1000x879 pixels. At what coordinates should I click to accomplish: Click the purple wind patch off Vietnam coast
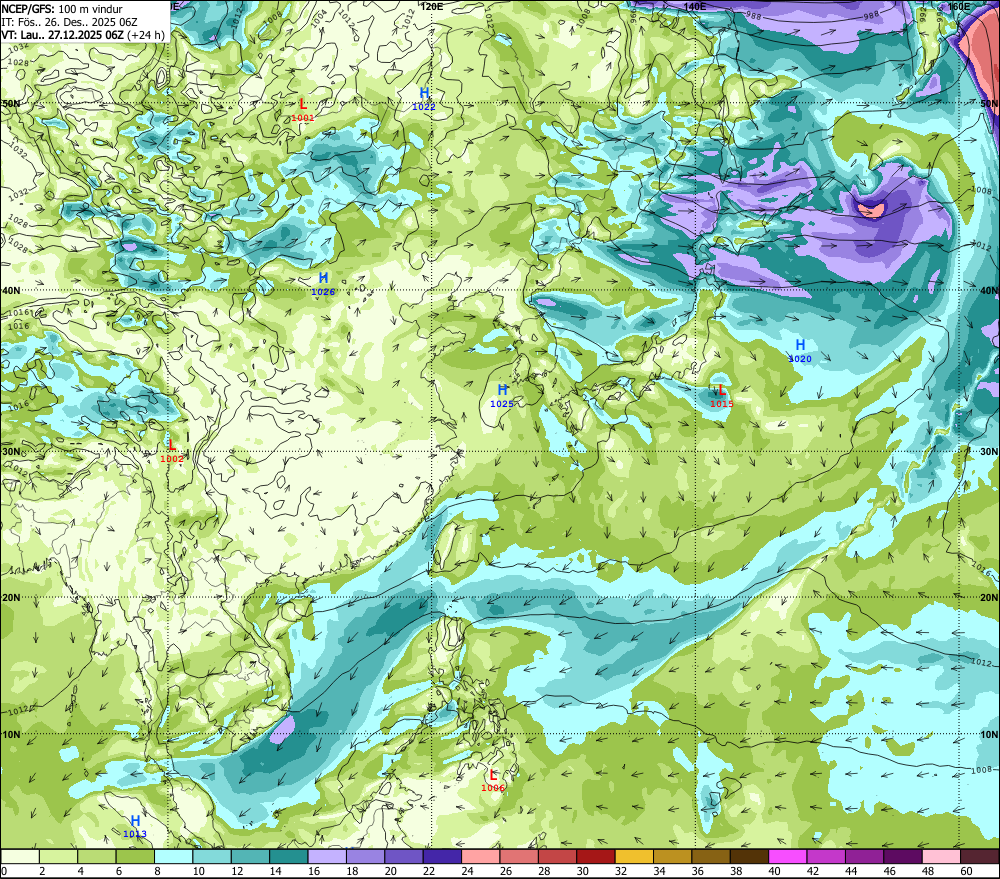click(x=283, y=728)
